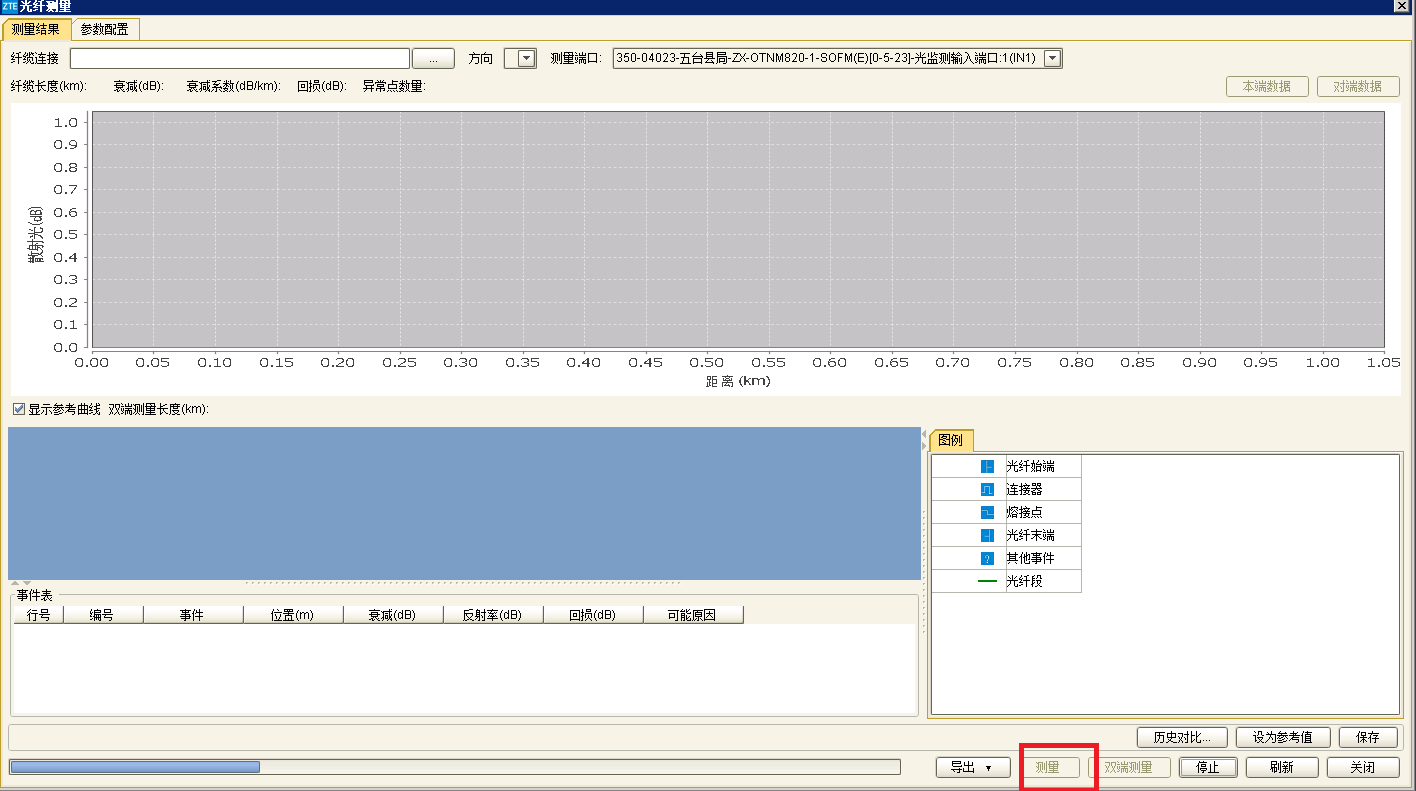The height and width of the screenshot is (791, 1416).
Task: Click the 光纤末端 legend label
Action: (1030, 535)
